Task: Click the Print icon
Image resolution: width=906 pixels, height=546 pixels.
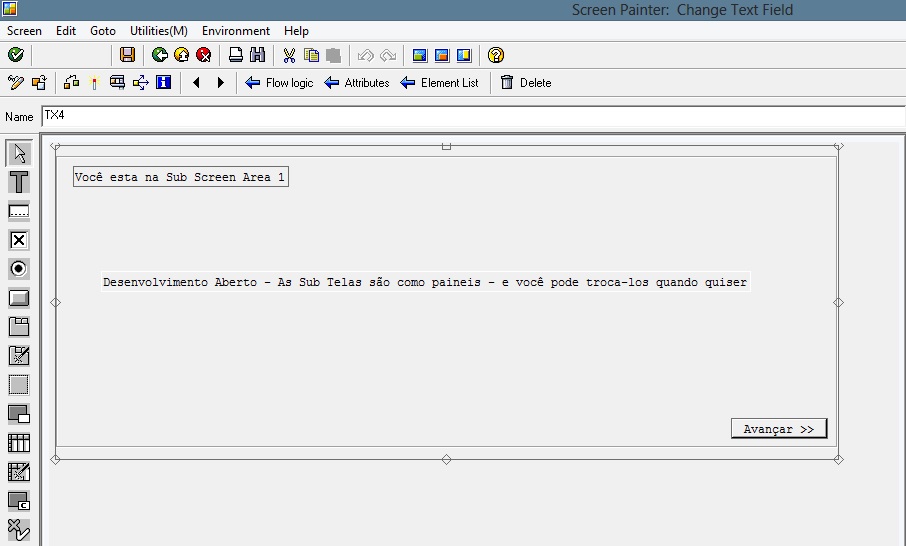Action: (236, 55)
